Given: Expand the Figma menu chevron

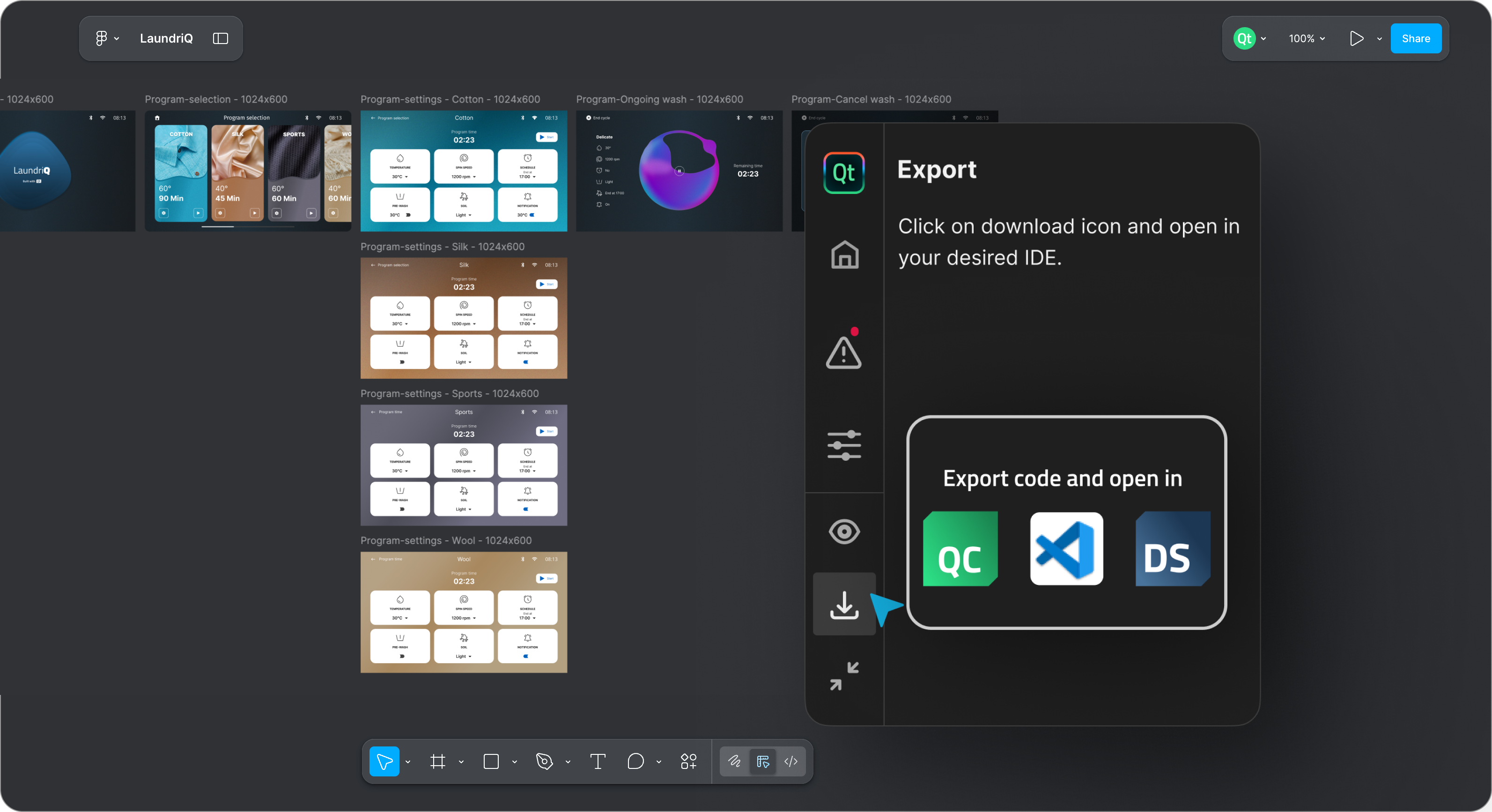Looking at the screenshot, I should (x=117, y=39).
